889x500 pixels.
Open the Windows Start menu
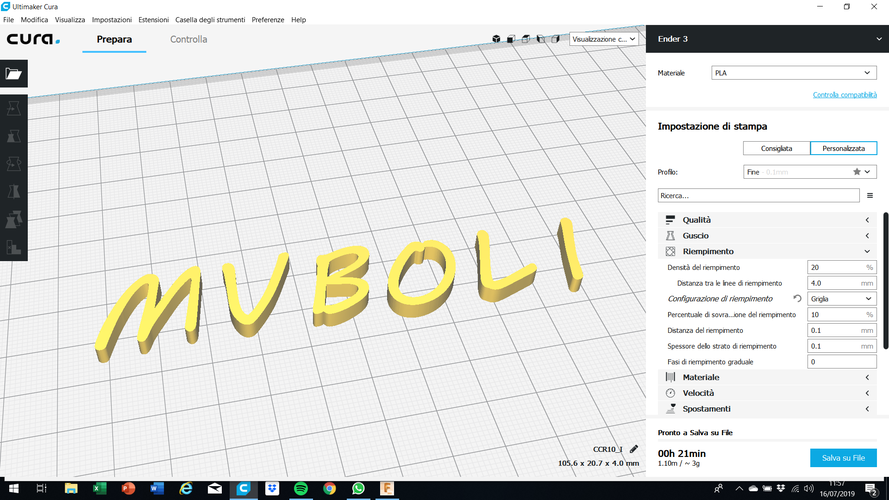point(14,488)
